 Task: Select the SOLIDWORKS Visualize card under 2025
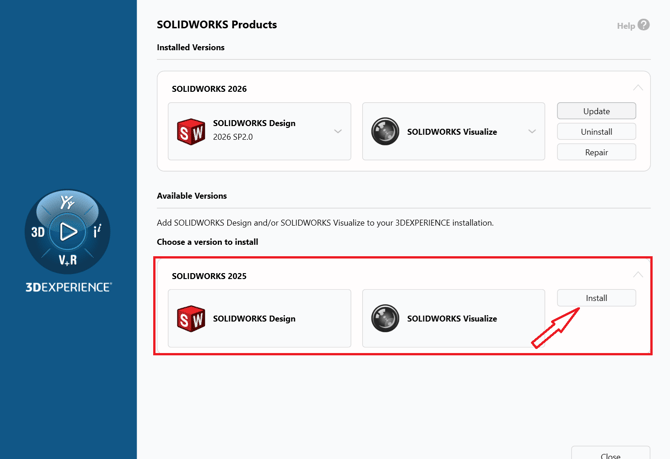pyautogui.click(x=453, y=318)
